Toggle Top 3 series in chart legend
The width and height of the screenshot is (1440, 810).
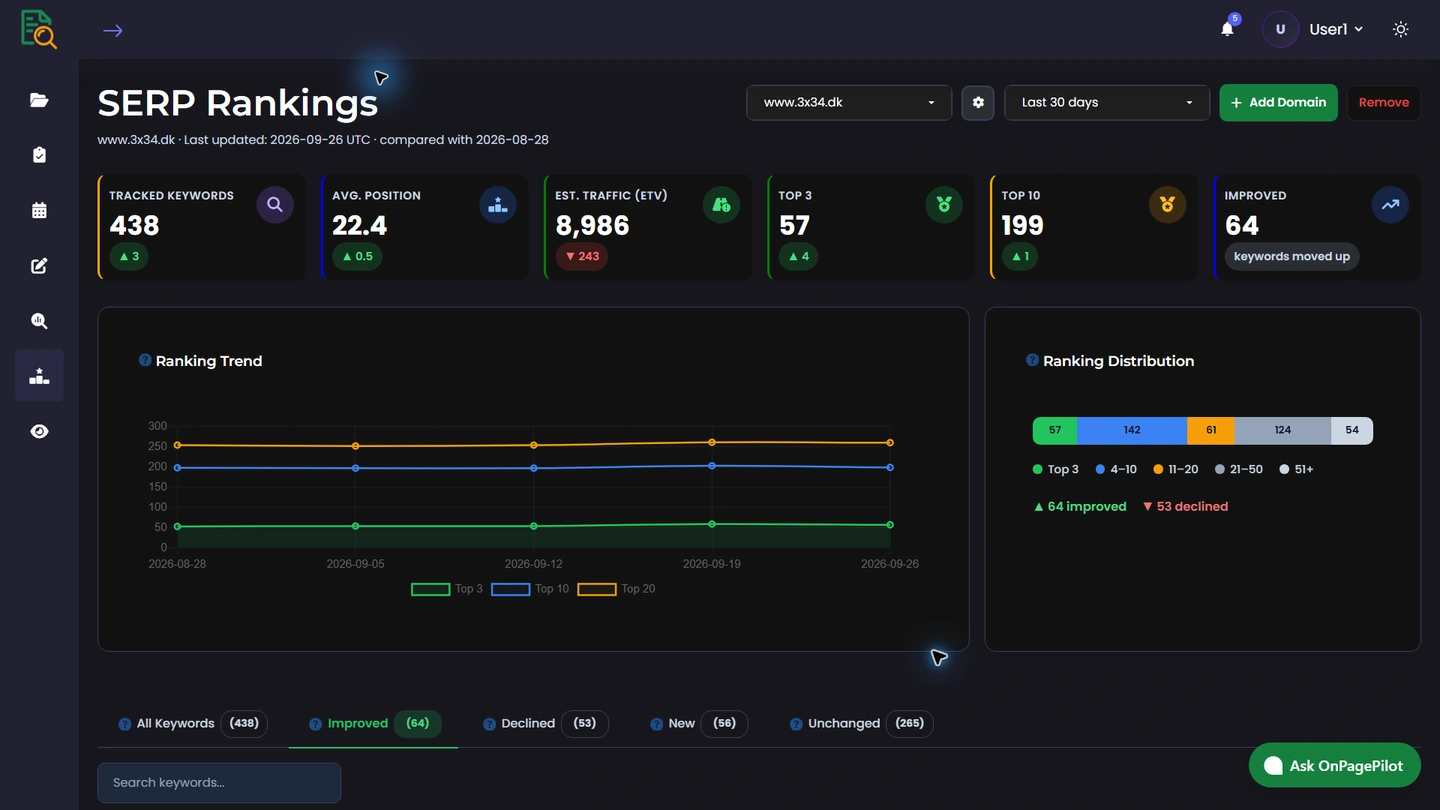447,589
